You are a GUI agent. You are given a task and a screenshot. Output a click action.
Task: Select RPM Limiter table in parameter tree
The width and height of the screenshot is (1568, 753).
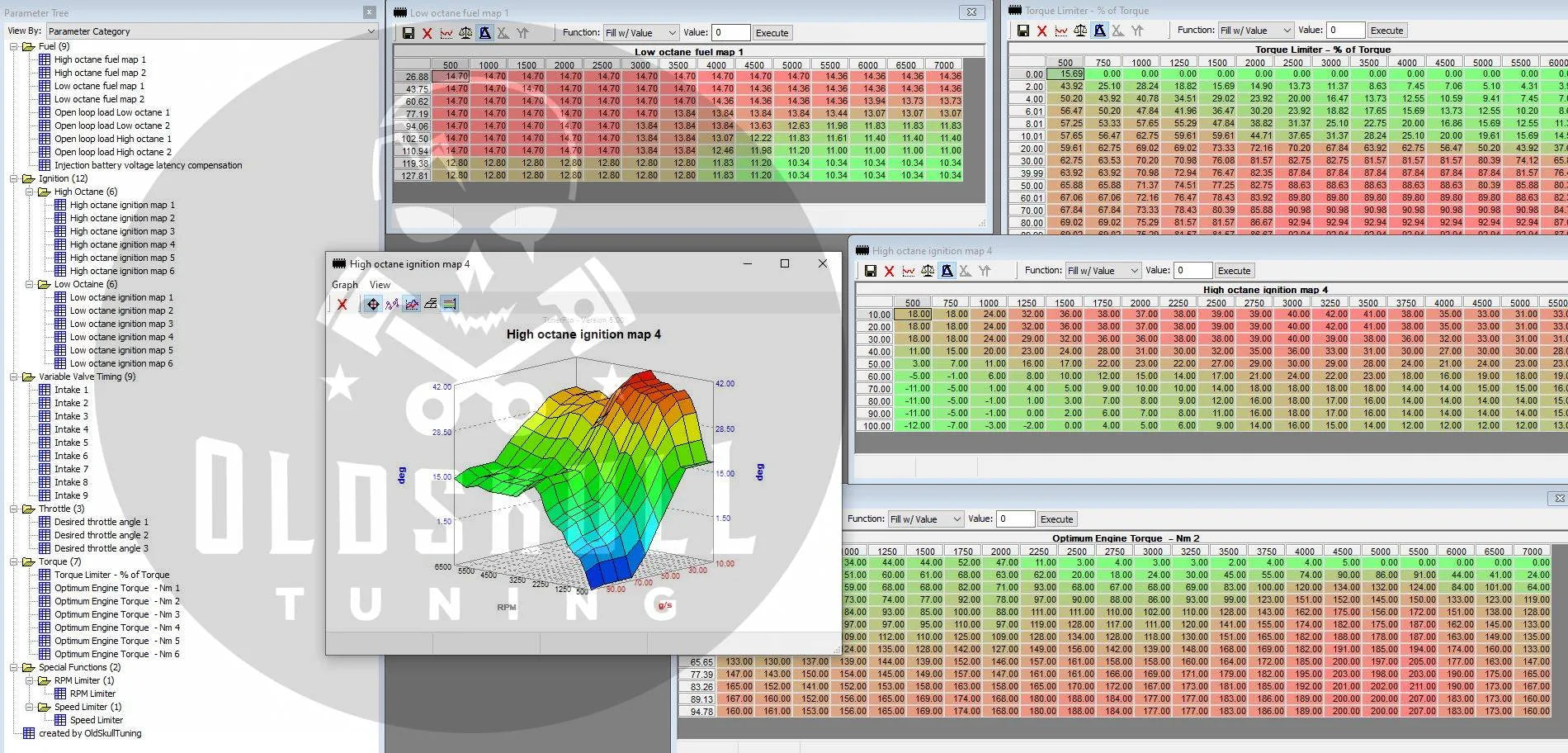click(92, 694)
